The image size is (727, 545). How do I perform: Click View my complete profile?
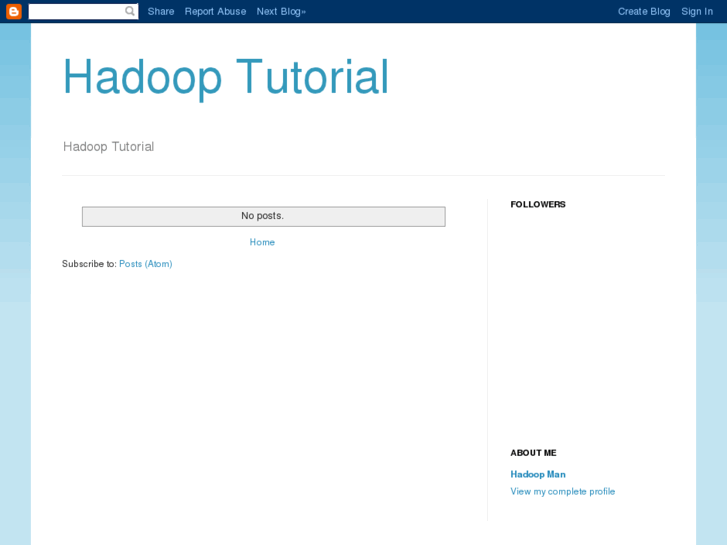point(562,491)
